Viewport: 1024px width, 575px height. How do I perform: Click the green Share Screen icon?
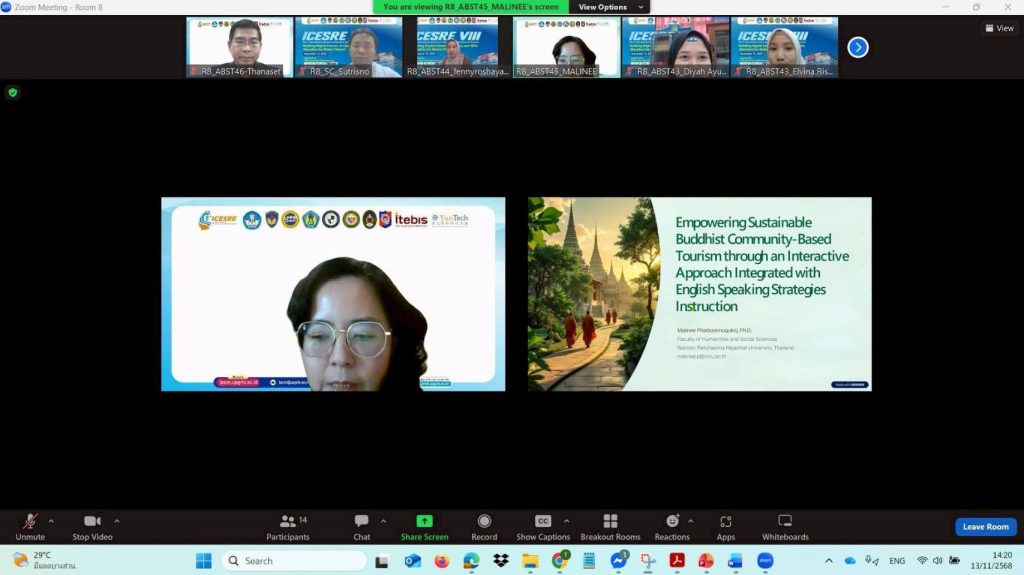(424, 521)
